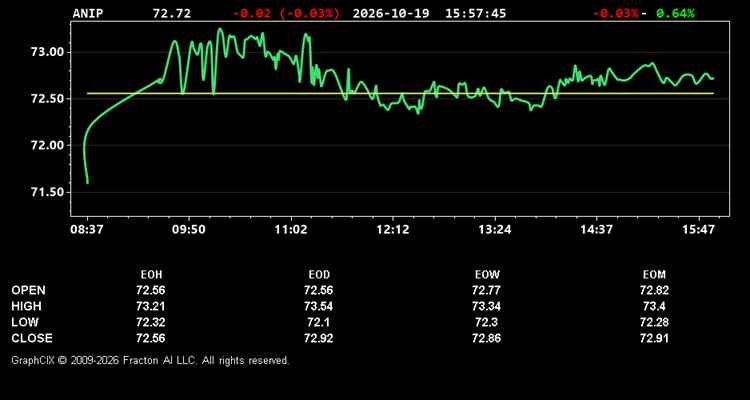Select the EOD open value 72.56
Image resolution: width=750 pixels, height=400 pixels.
click(x=319, y=290)
